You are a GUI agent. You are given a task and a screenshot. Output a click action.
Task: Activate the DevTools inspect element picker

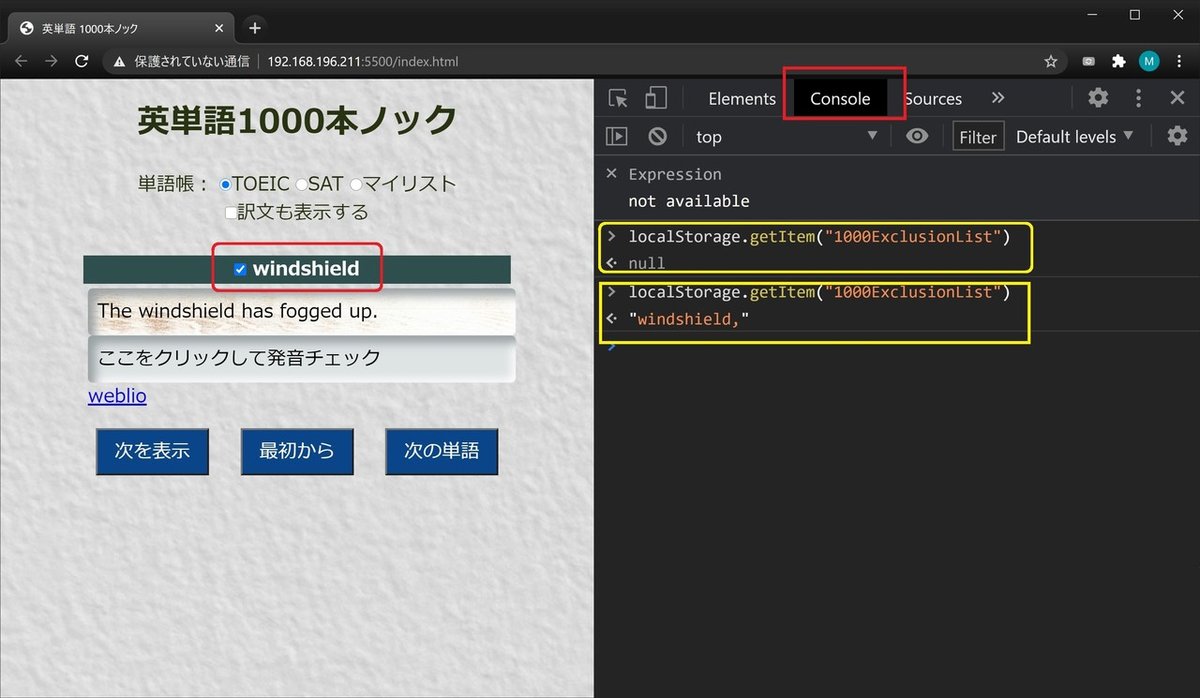[x=618, y=98]
